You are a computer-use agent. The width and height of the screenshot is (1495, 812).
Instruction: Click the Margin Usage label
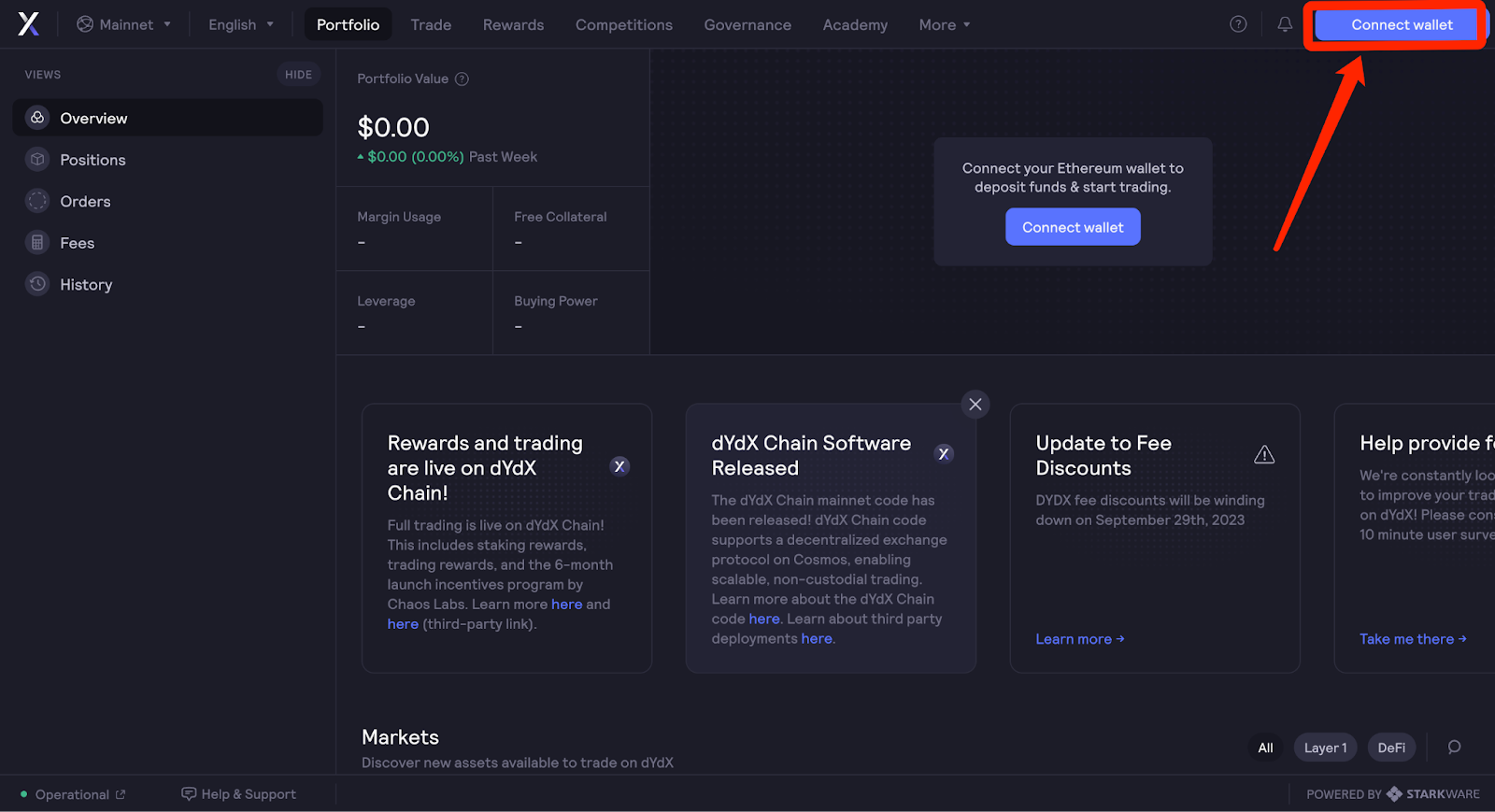tap(399, 217)
